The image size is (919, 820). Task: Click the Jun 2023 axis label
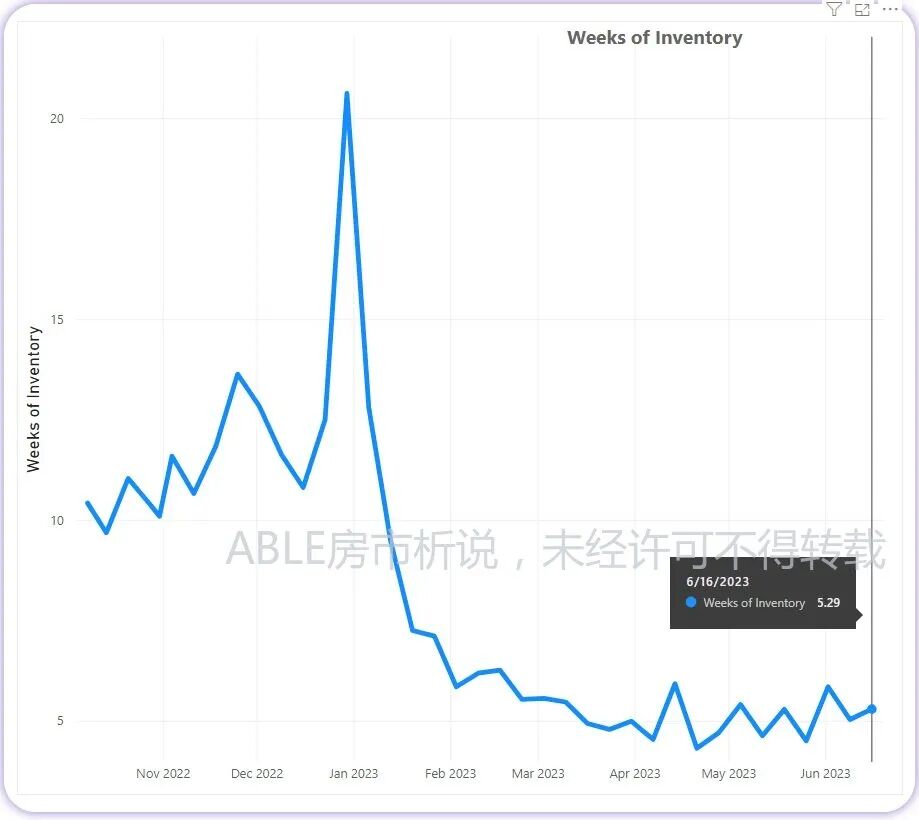(825, 774)
